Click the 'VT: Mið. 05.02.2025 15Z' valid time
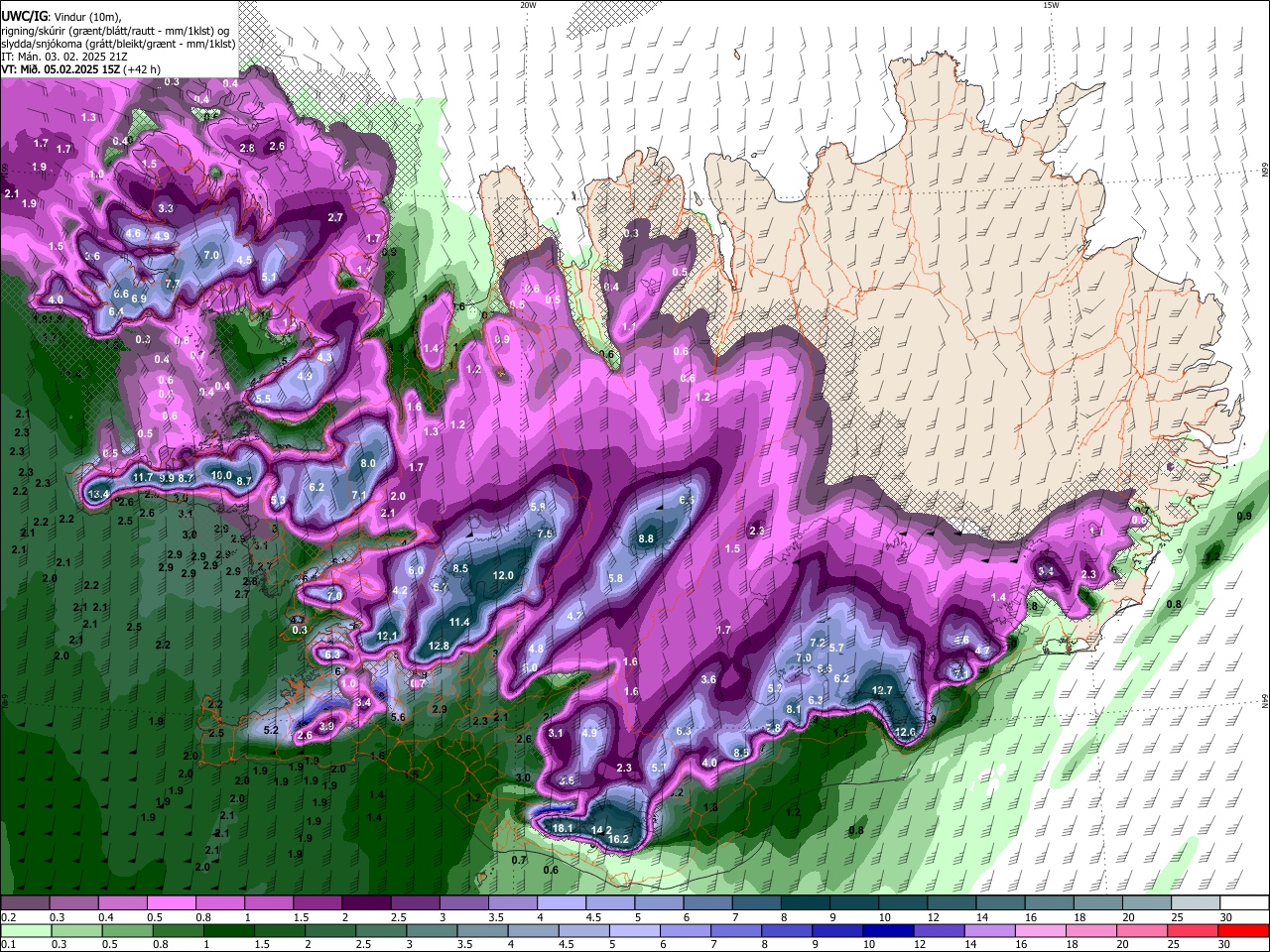The image size is (1270, 952). (x=59, y=69)
